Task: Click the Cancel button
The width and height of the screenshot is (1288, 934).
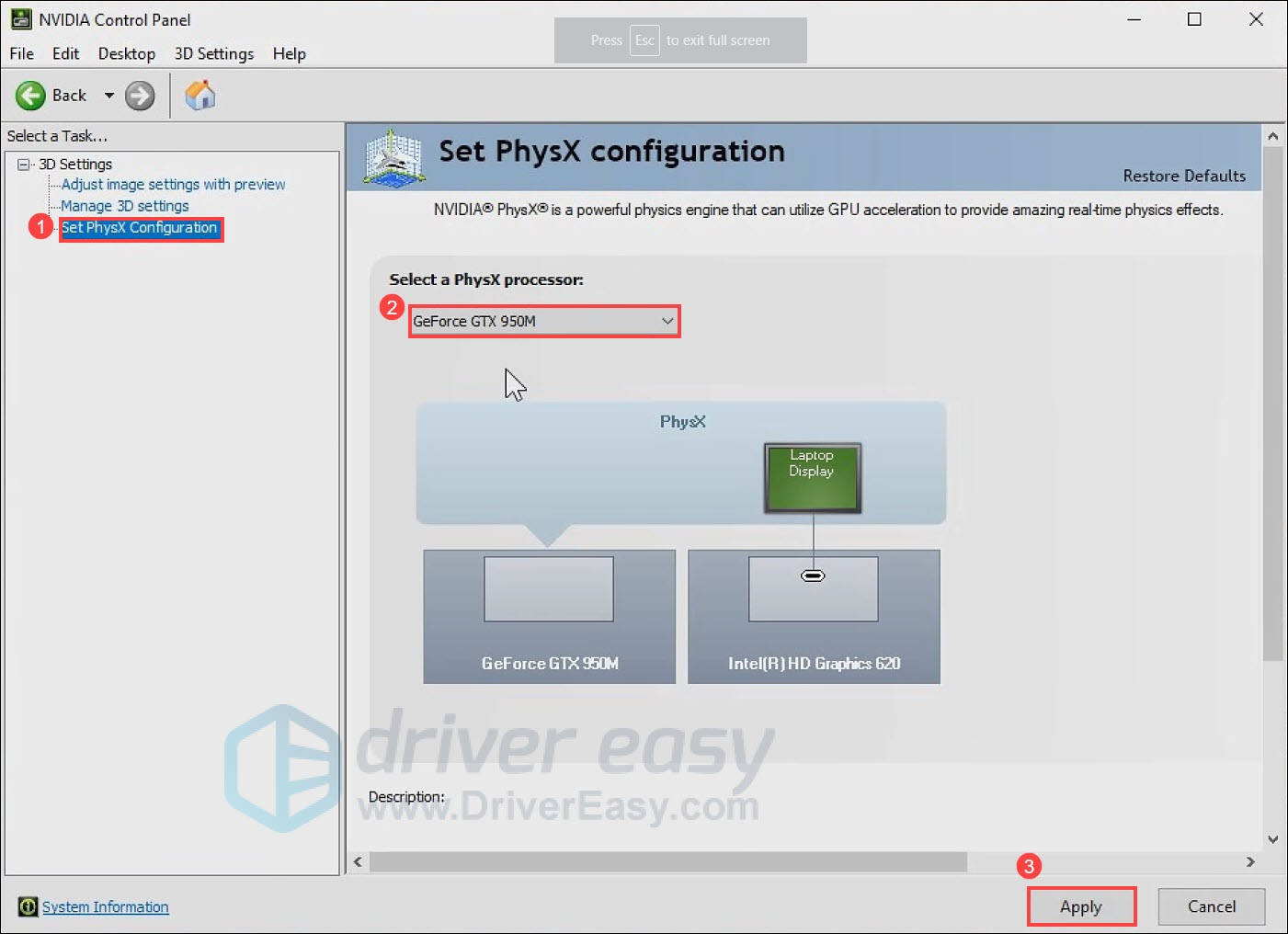Action: (x=1211, y=906)
